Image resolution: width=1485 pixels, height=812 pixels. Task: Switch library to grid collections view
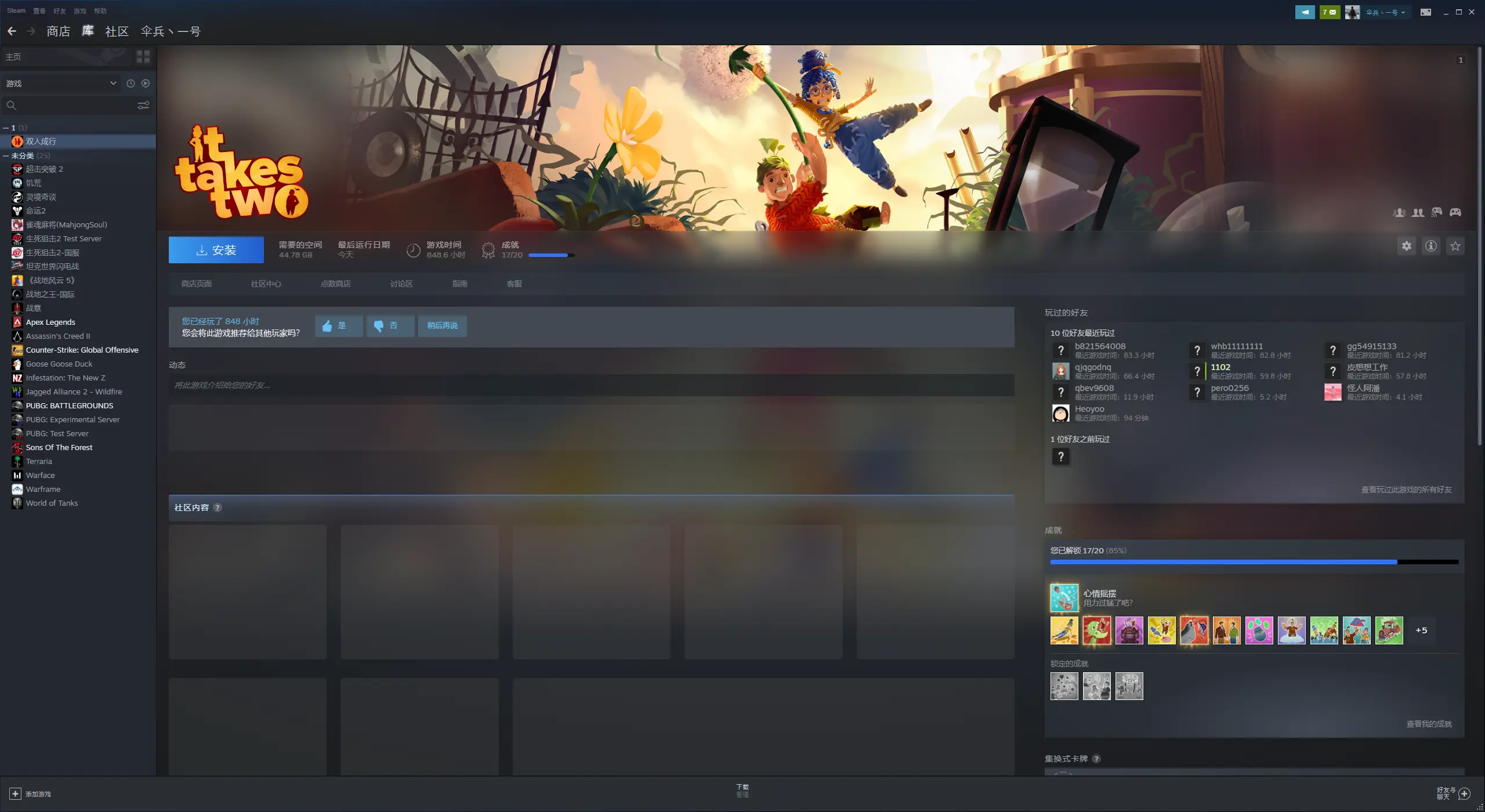[143, 56]
